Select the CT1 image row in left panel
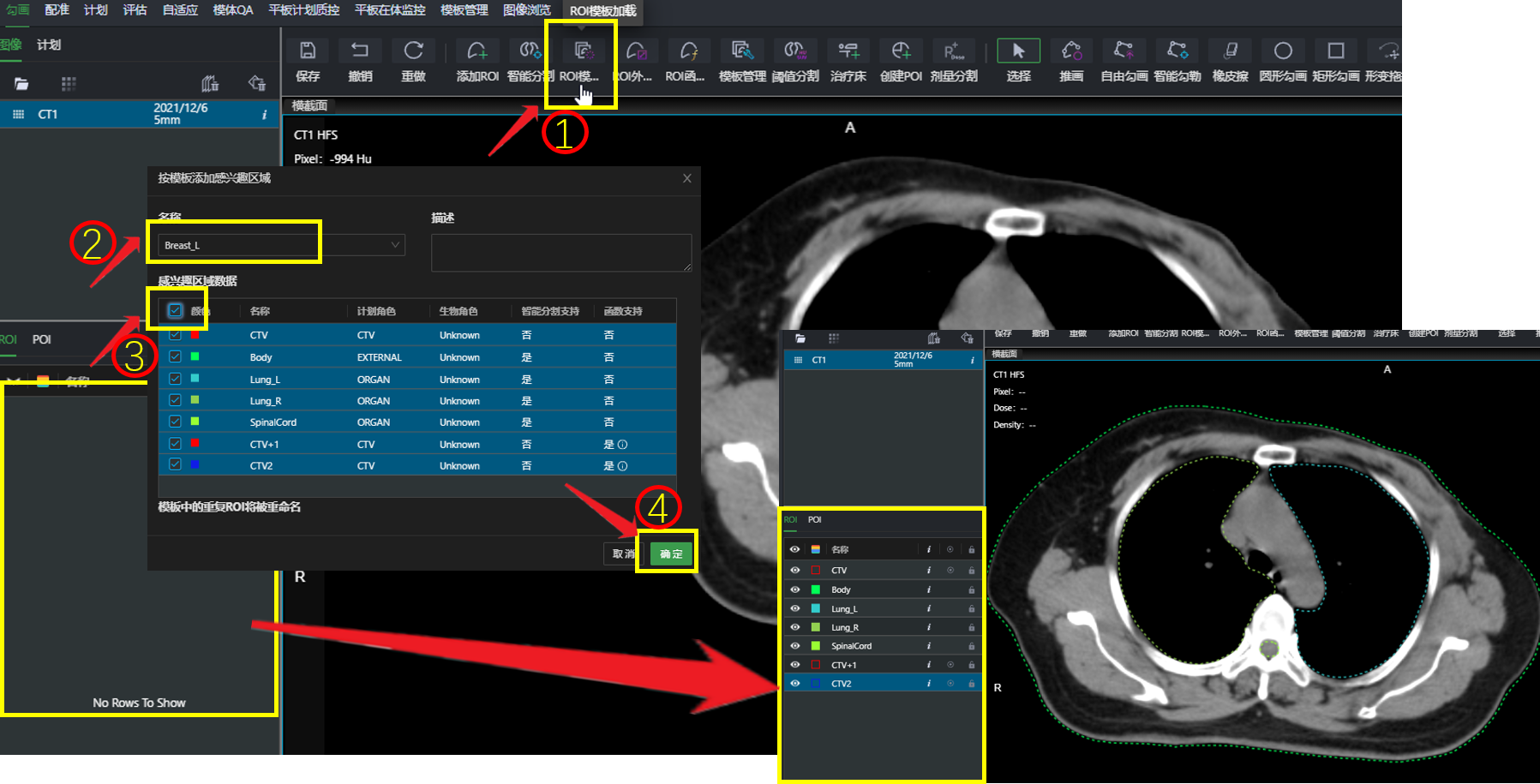 pyautogui.click(x=140, y=114)
